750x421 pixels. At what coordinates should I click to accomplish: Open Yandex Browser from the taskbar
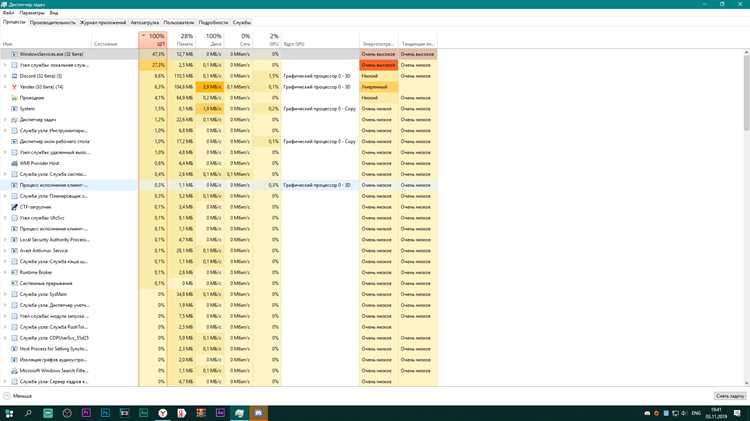click(163, 413)
